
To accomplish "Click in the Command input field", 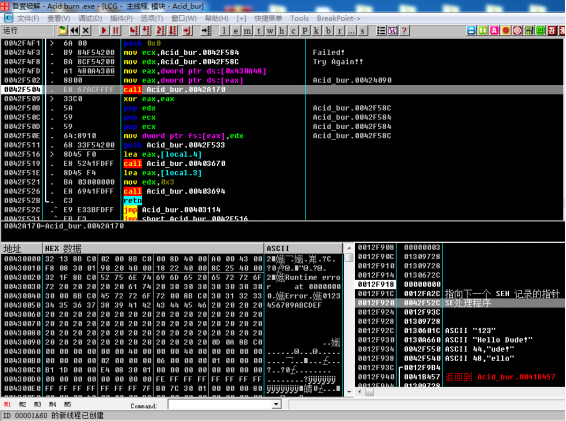I will click(220, 404).
